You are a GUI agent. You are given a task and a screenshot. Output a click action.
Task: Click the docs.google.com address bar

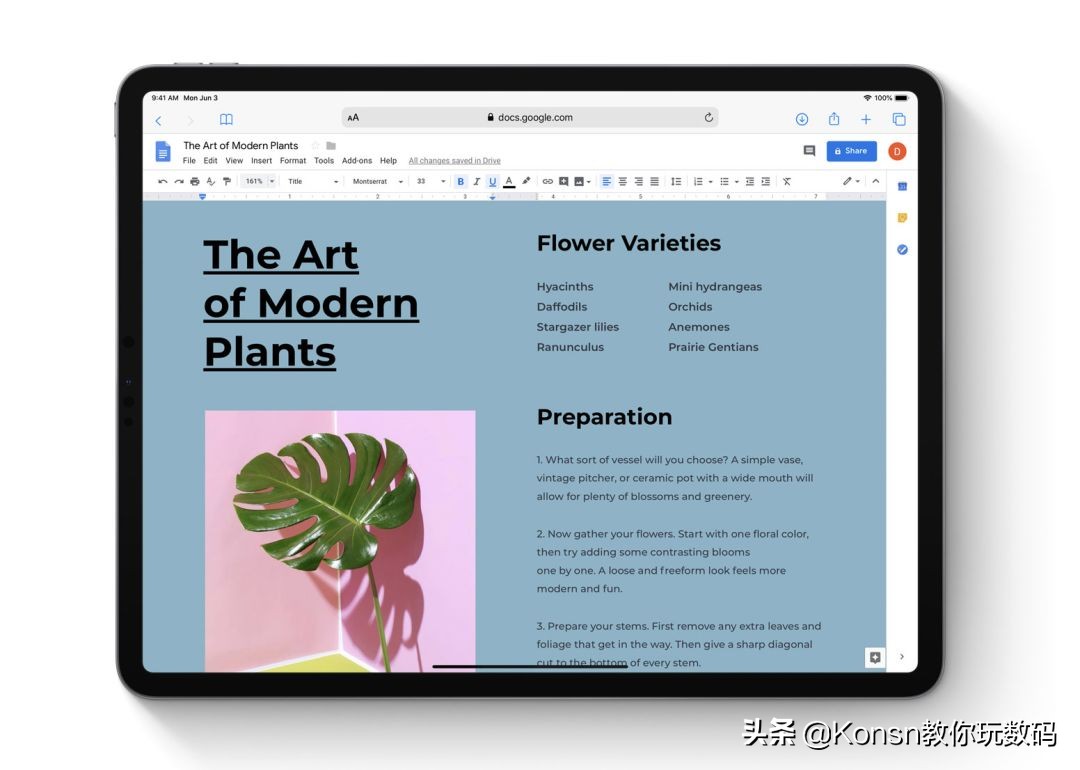pyautogui.click(x=530, y=118)
